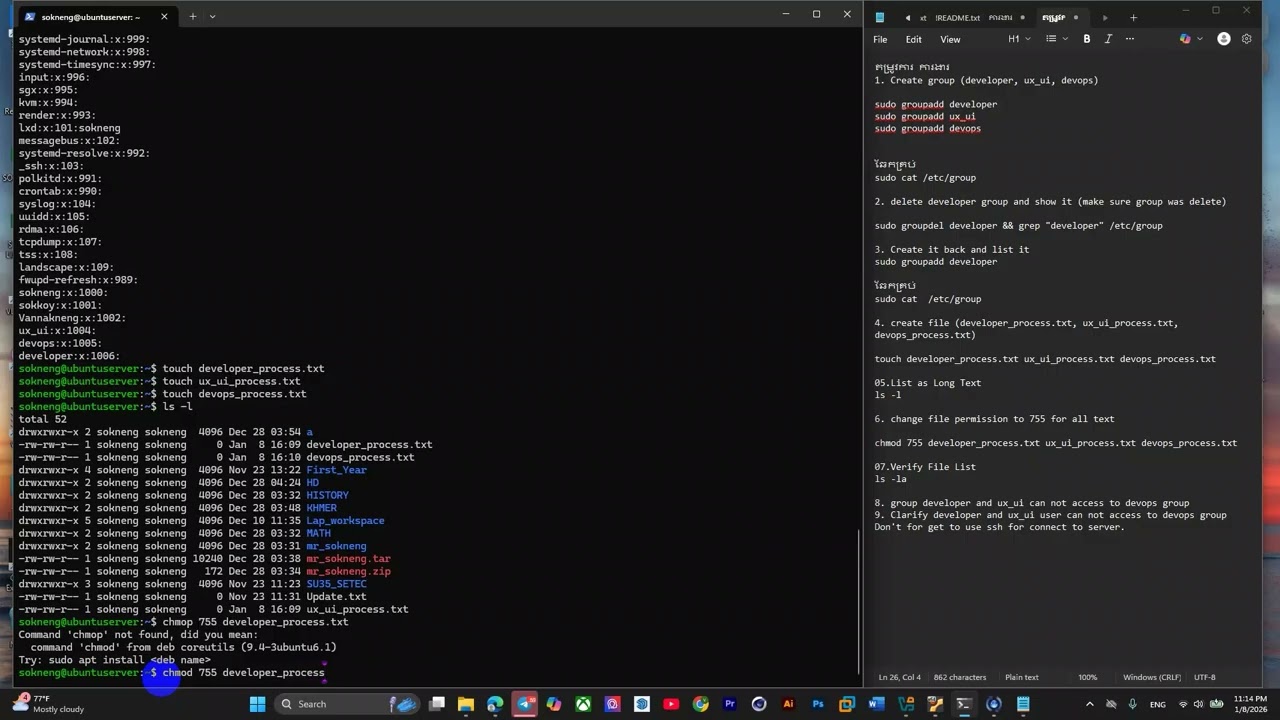Open the weather widget showing 77°F
1280x720 pixels.
click(46, 704)
